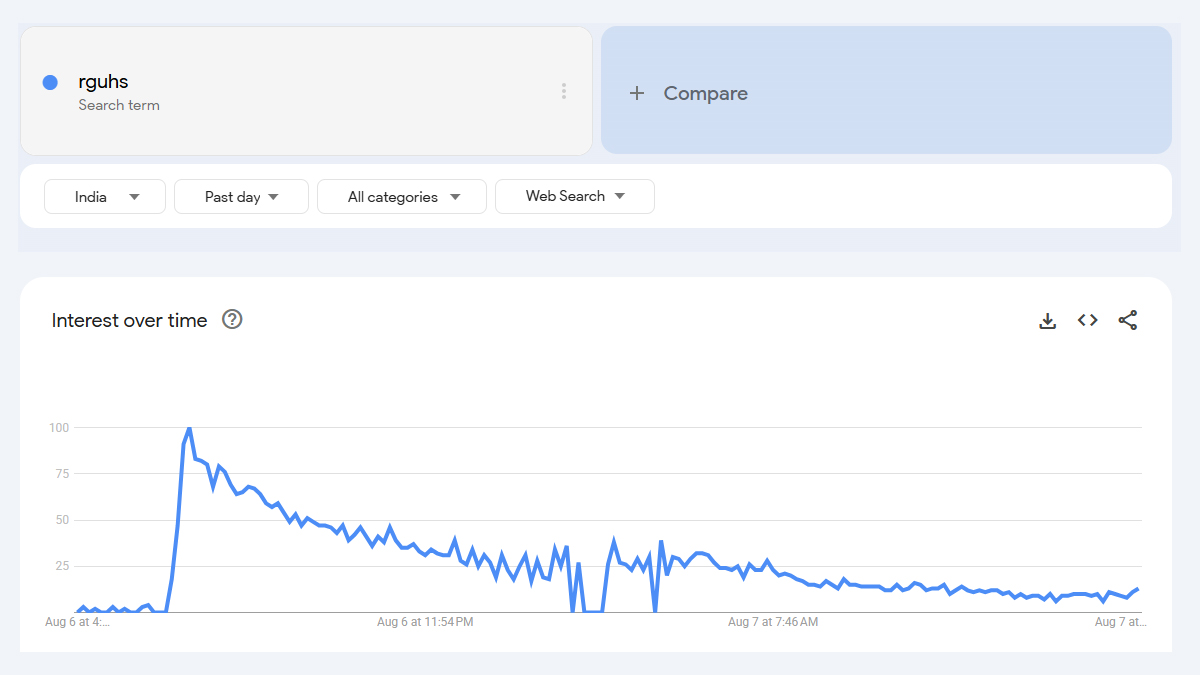This screenshot has height=675, width=1200.
Task: Change the Web Search type selection
Action: [574, 196]
